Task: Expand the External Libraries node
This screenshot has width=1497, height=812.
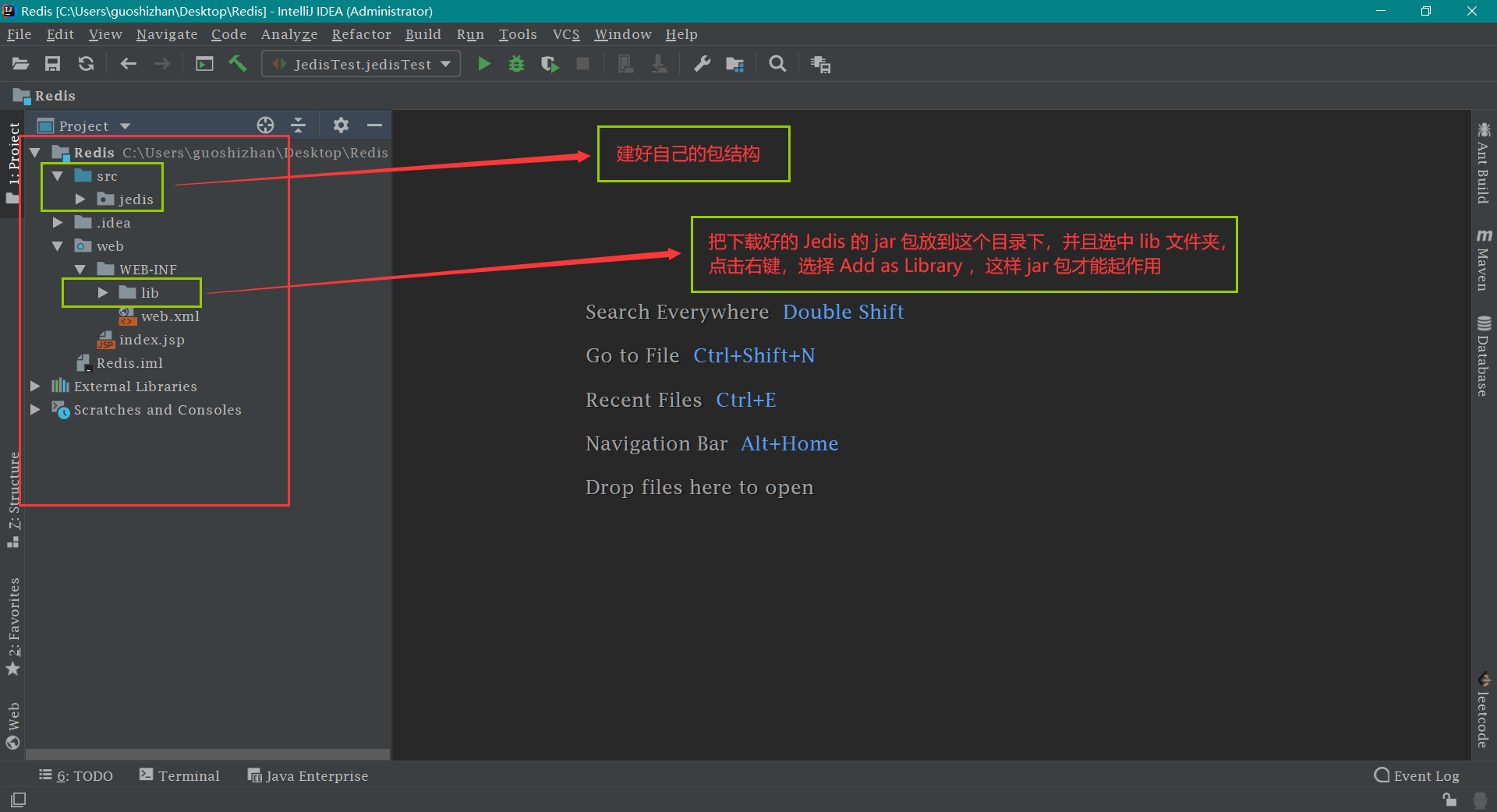Action: tap(35, 387)
